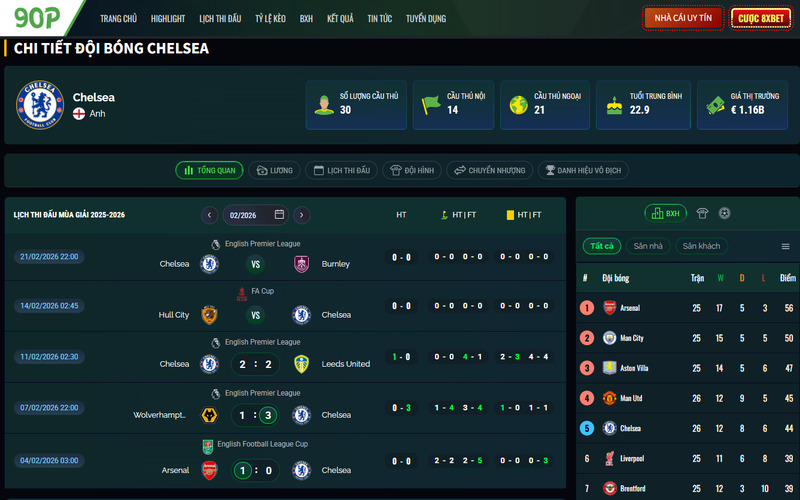Switch to the Chuyển nhượng tab
This screenshot has width=800, height=500.
[489, 171]
